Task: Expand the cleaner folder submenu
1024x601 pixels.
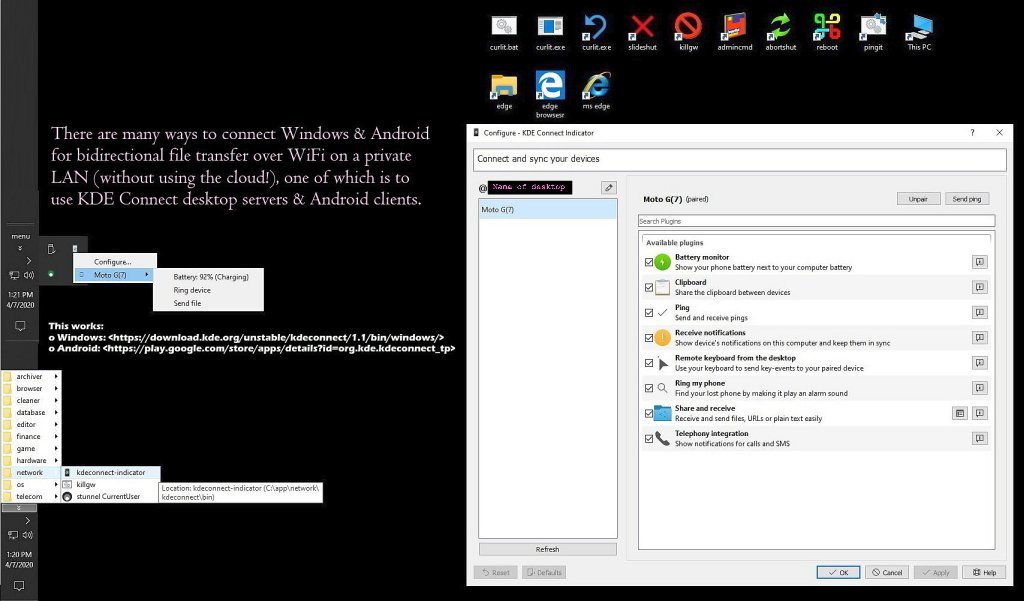Action: (x=31, y=400)
